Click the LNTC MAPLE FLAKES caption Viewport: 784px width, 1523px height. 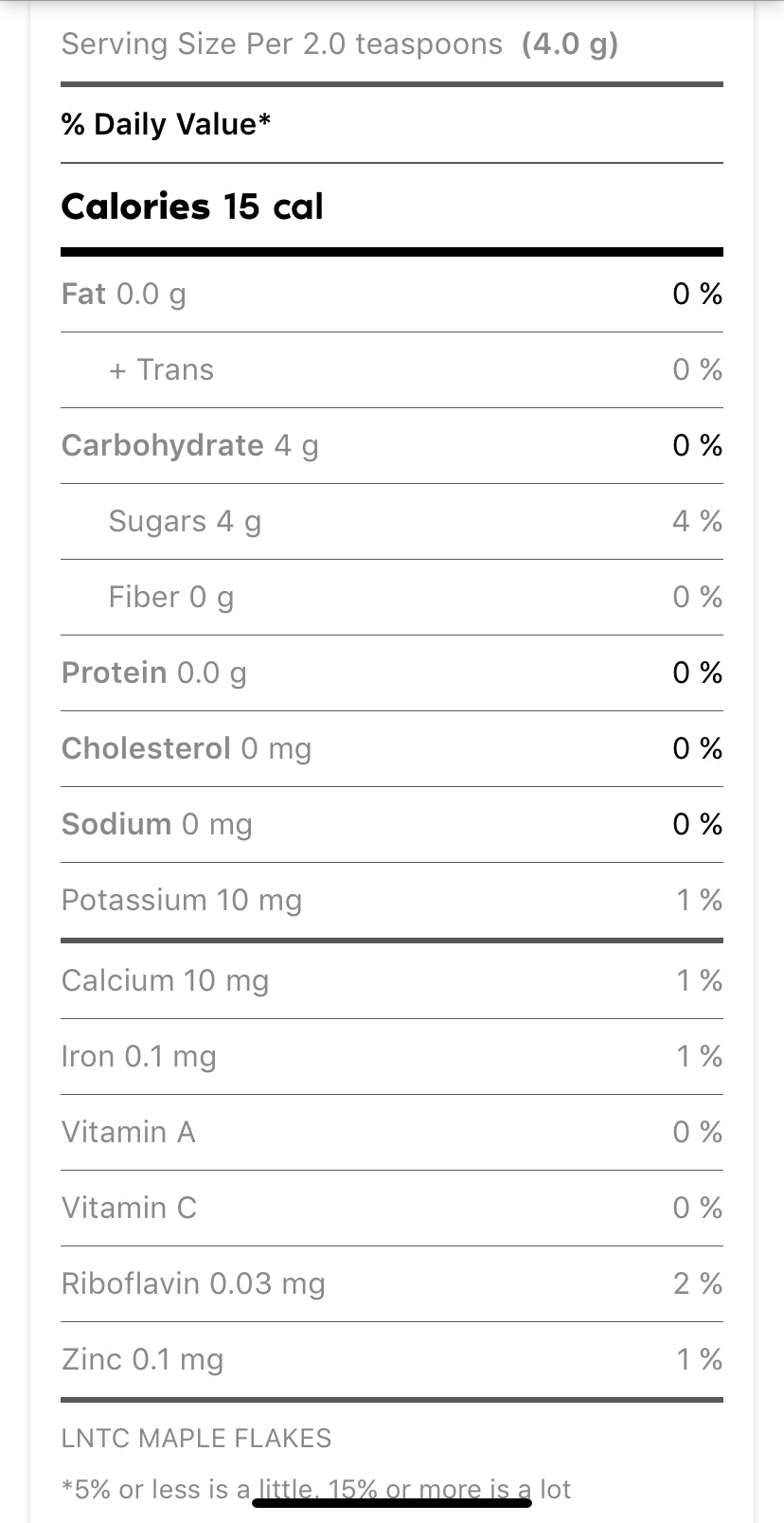point(197,1438)
